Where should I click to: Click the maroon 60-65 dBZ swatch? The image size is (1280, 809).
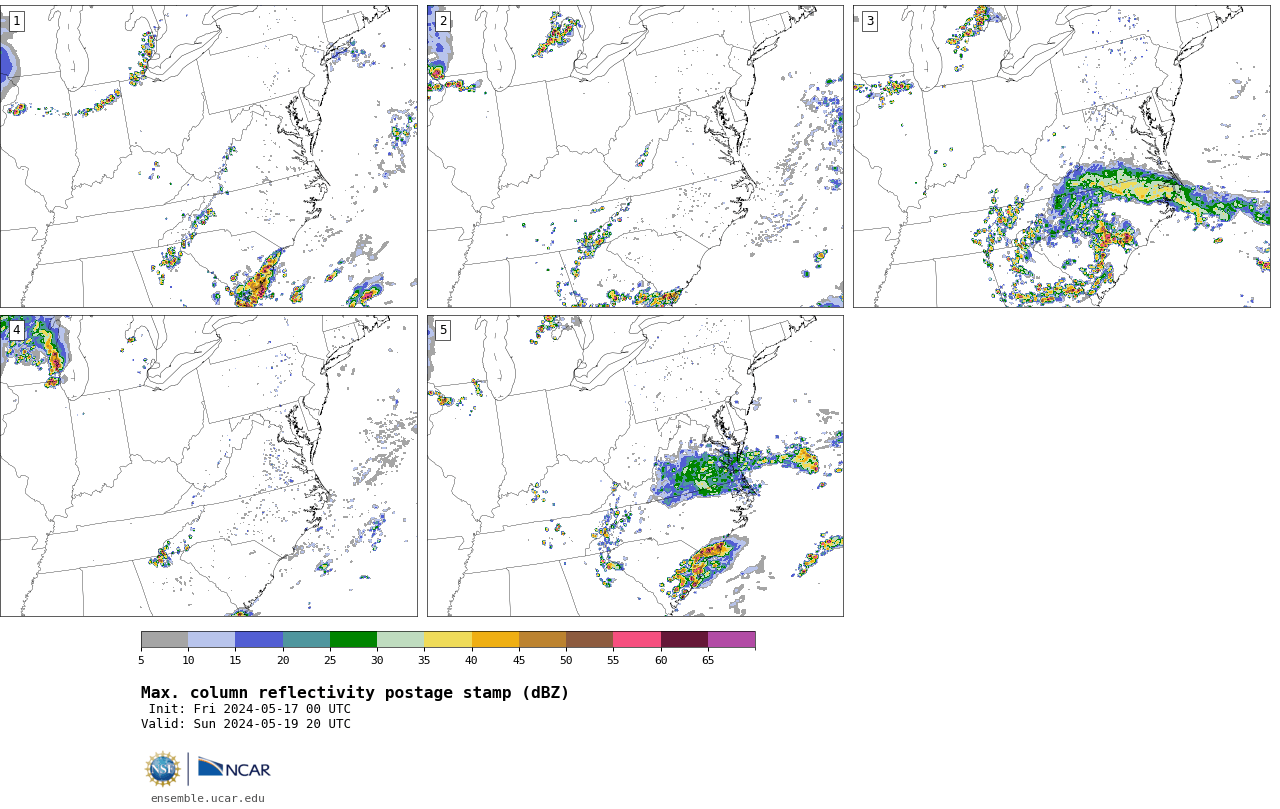coord(684,640)
